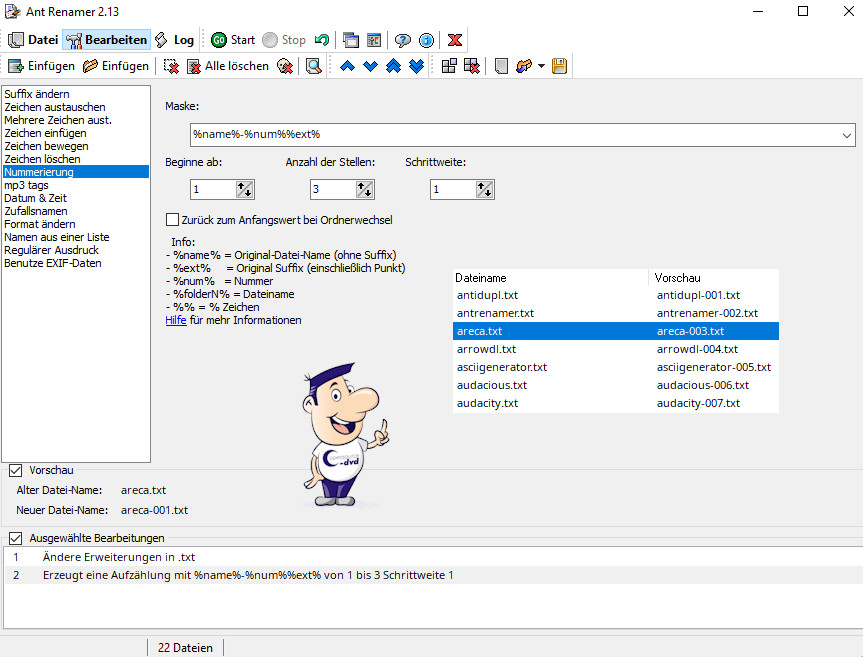This screenshot has width=863, height=657.
Task: Select 'Zeichen löschen' in the actions list
Action: click(42, 159)
